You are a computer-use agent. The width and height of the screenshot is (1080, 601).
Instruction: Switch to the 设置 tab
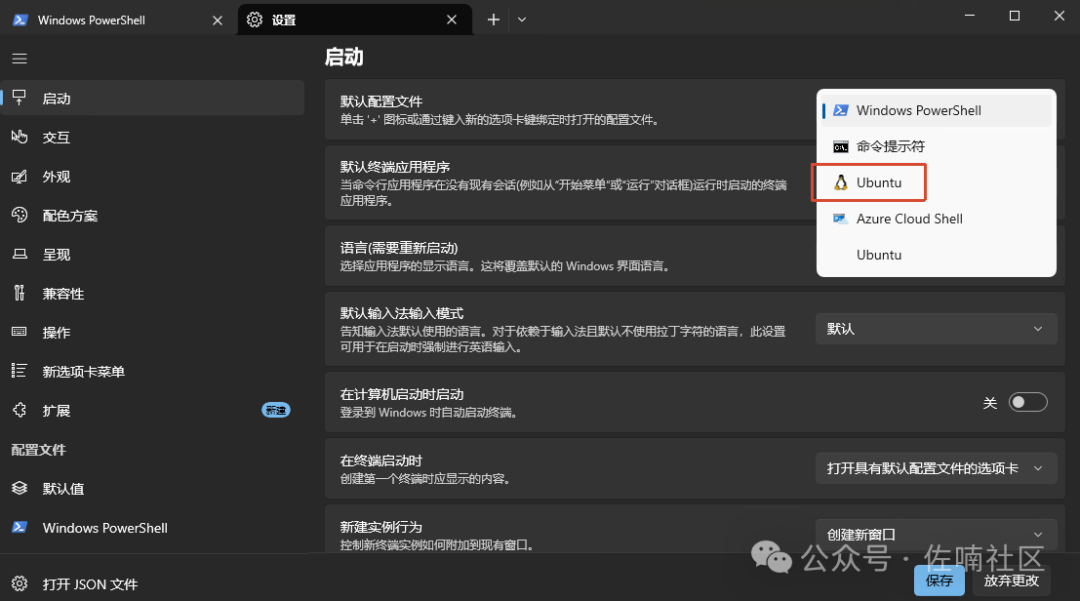355,20
